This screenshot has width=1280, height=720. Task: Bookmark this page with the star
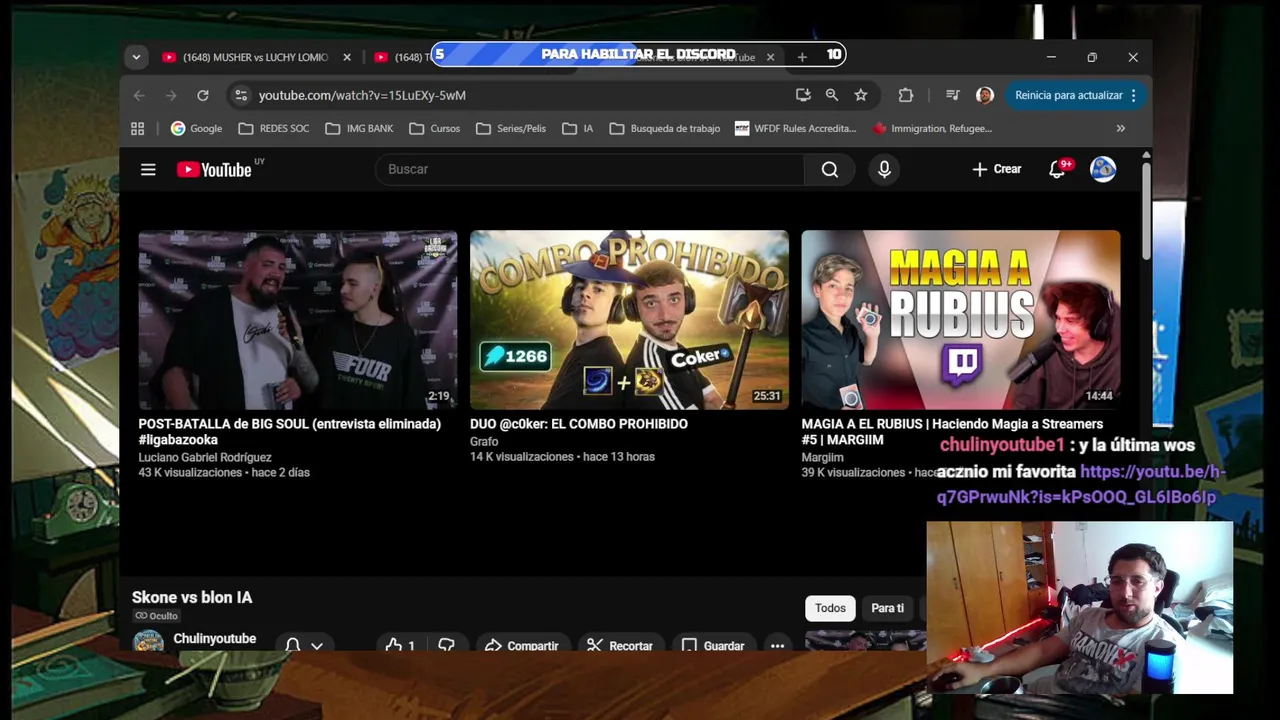(860, 95)
